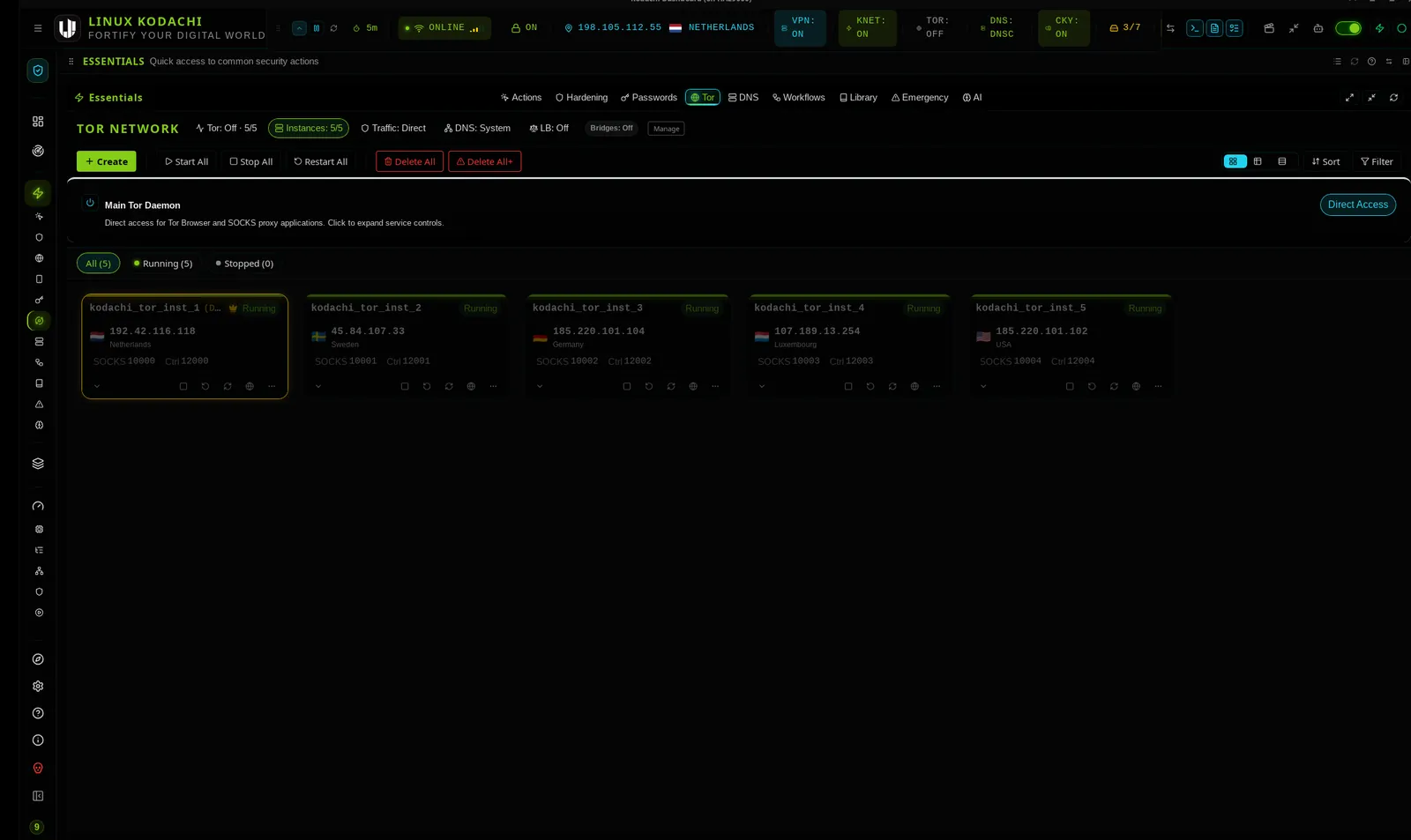Select the lightning Essentials icon in sidebar
Screen dimensions: 1411x840
[38, 193]
